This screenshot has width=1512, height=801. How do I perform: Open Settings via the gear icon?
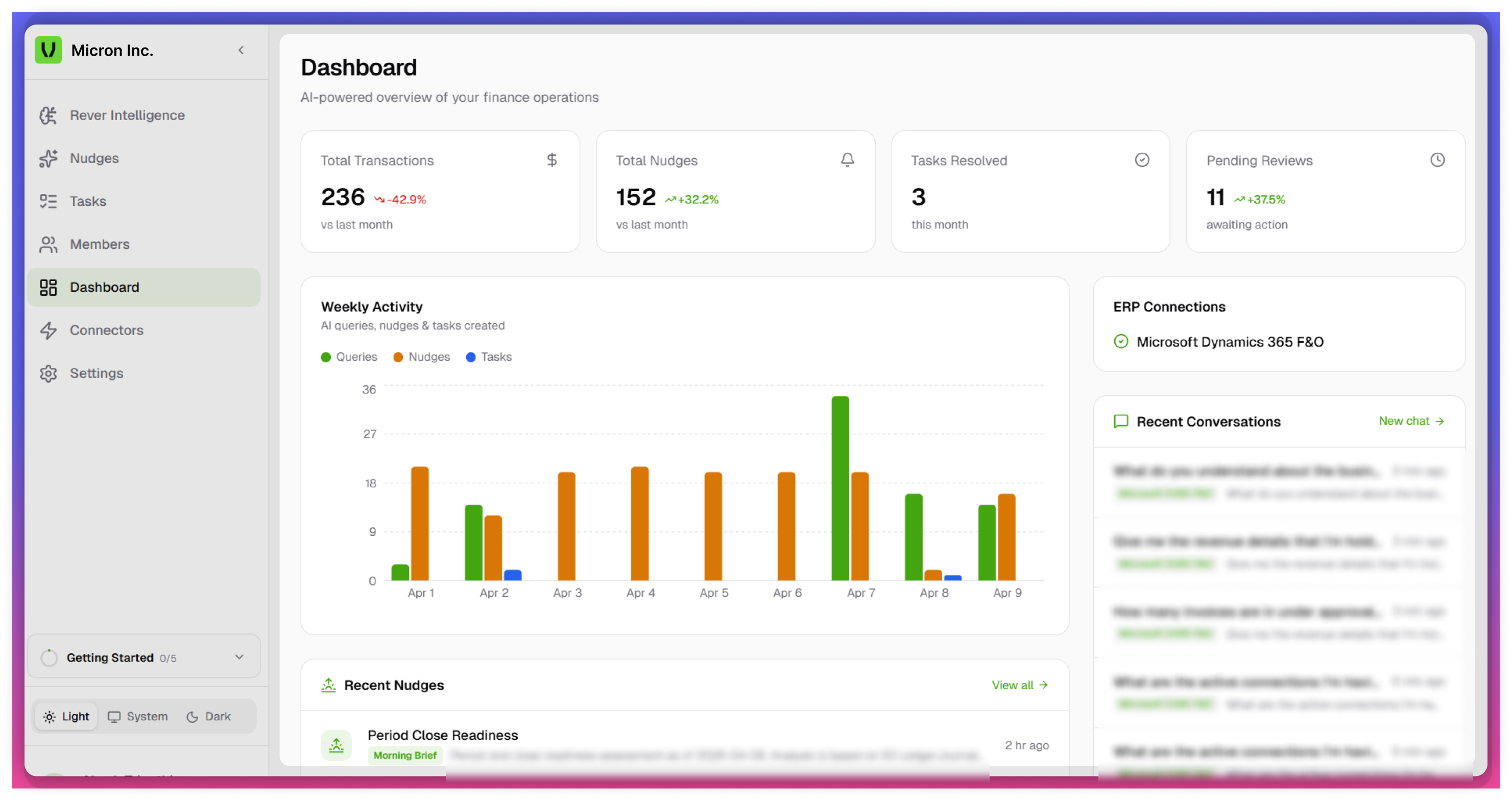point(50,373)
